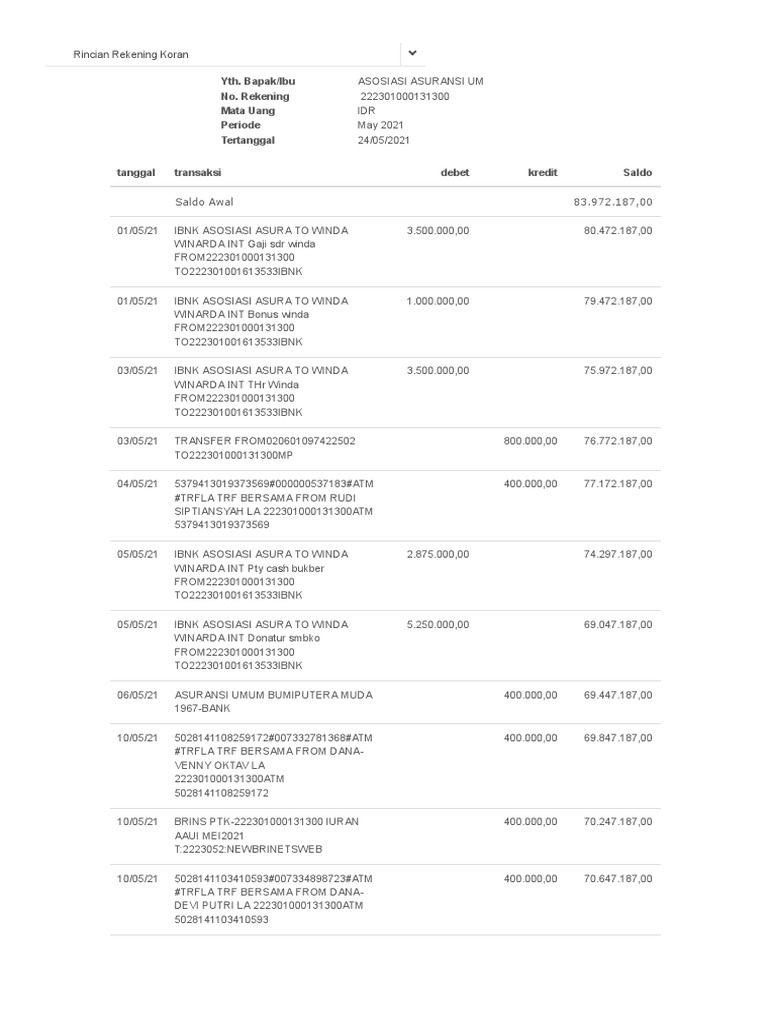Expand the Rincian Rekening Koran chevron

(412, 54)
